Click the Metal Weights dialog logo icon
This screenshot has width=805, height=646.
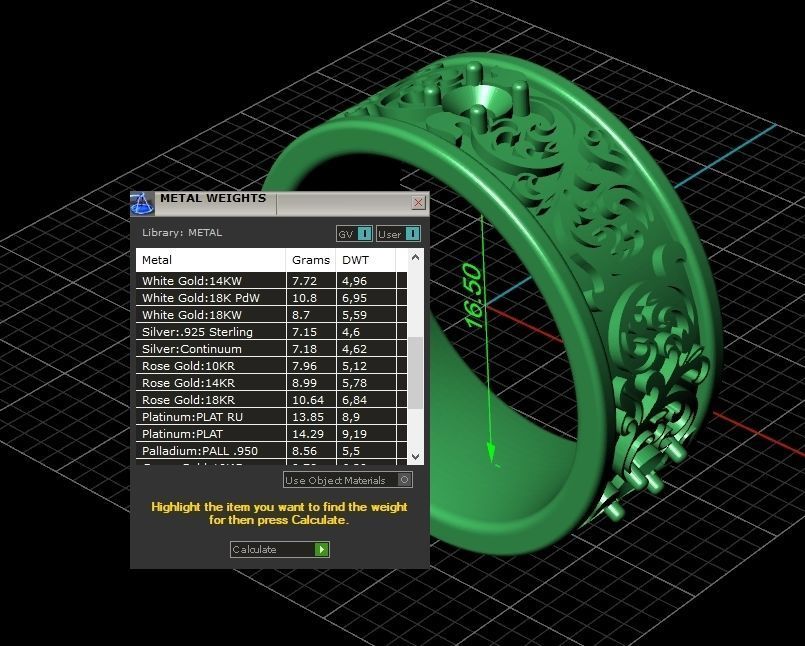tap(142, 203)
